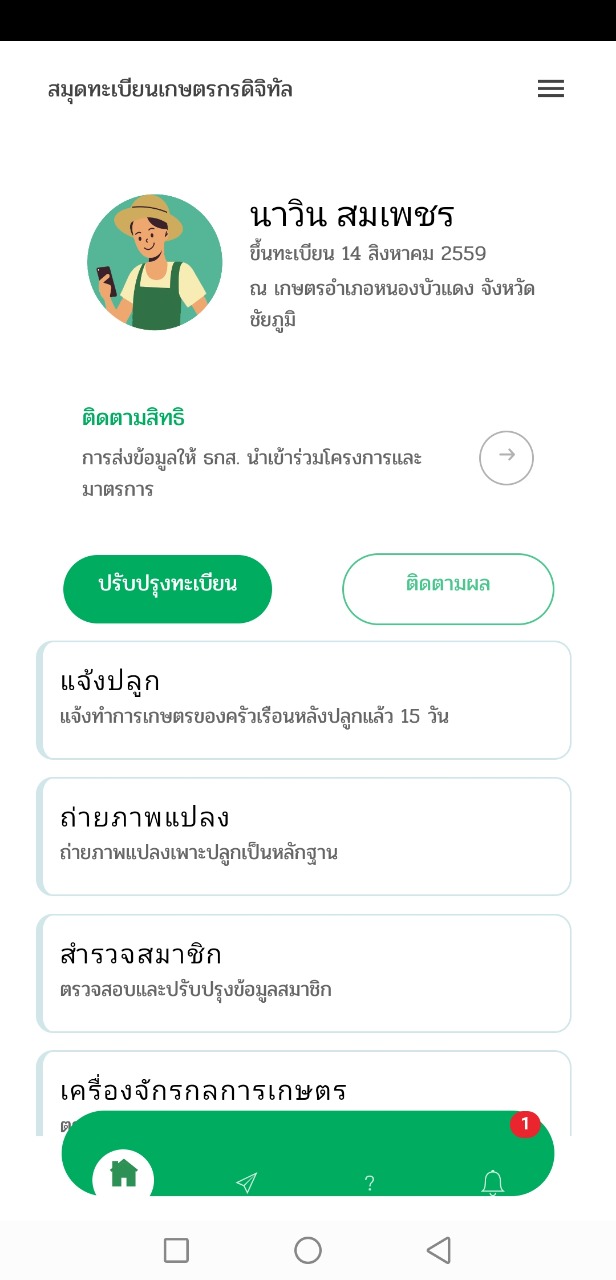
Task: Open the แจ้งปลูก card
Action: 304,699
